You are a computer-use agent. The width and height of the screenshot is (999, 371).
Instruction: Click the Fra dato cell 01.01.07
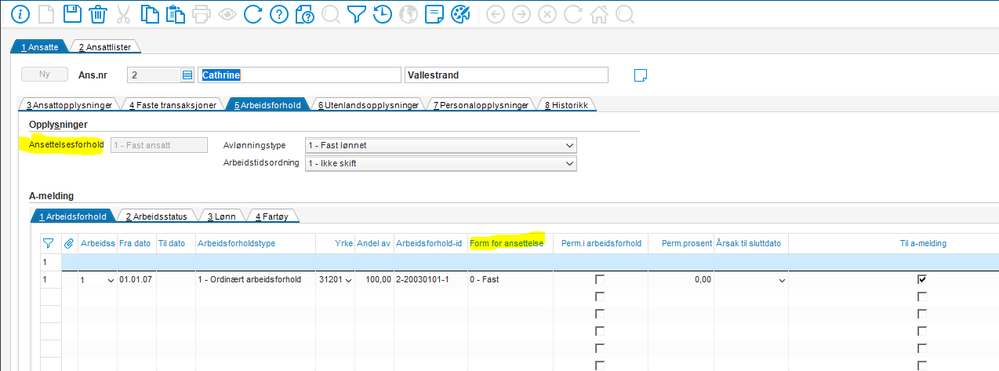[x=136, y=280]
